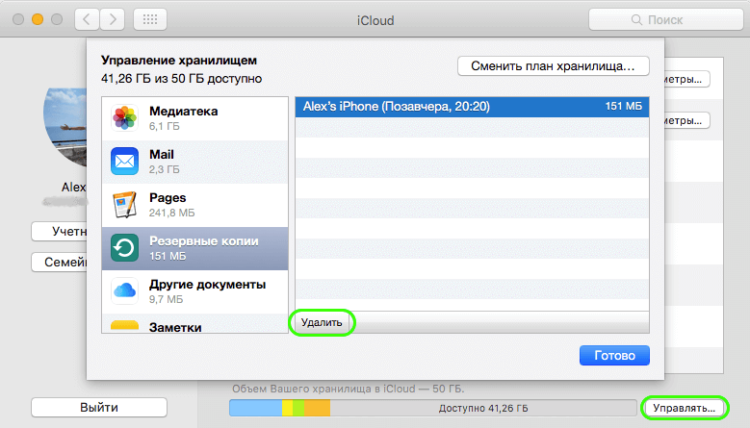Click the Доступно 41,26 ГБ storage bar label
Image resolution: width=750 pixels, height=428 pixels.
tap(483, 408)
